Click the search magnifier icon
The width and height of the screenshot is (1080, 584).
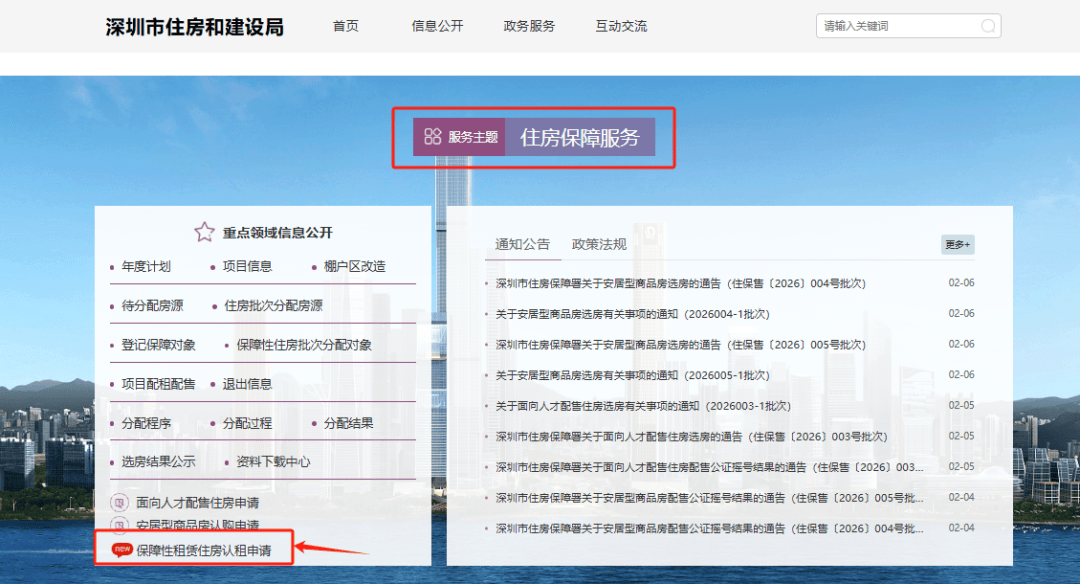[x=988, y=25]
